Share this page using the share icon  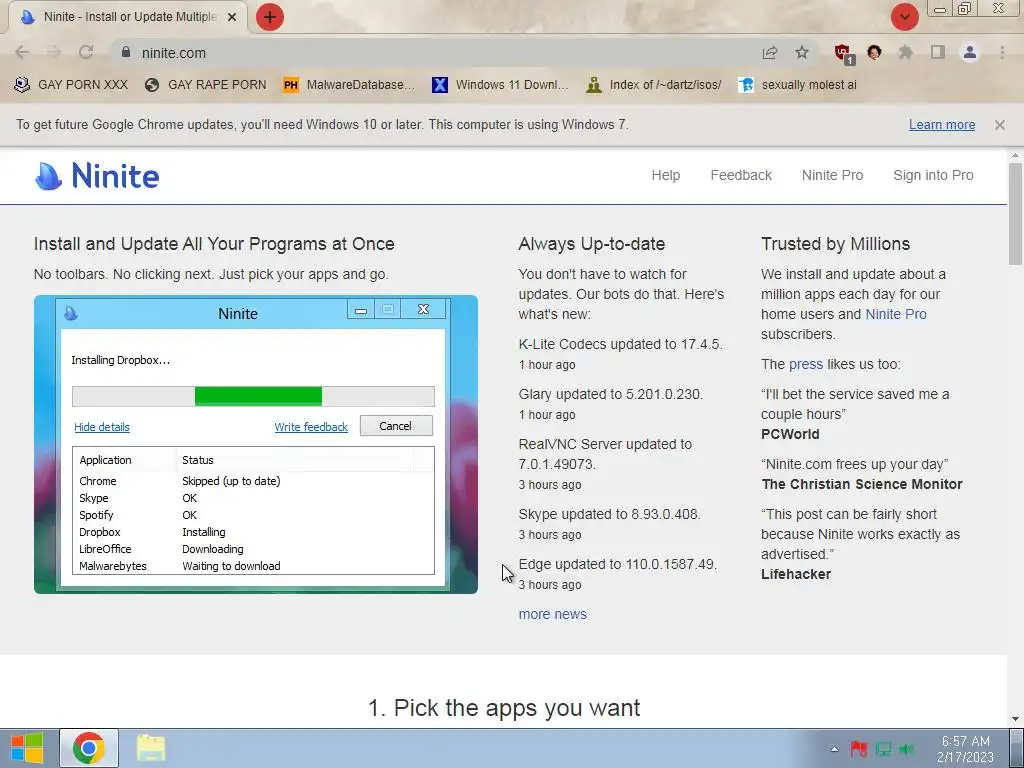pyautogui.click(x=770, y=53)
